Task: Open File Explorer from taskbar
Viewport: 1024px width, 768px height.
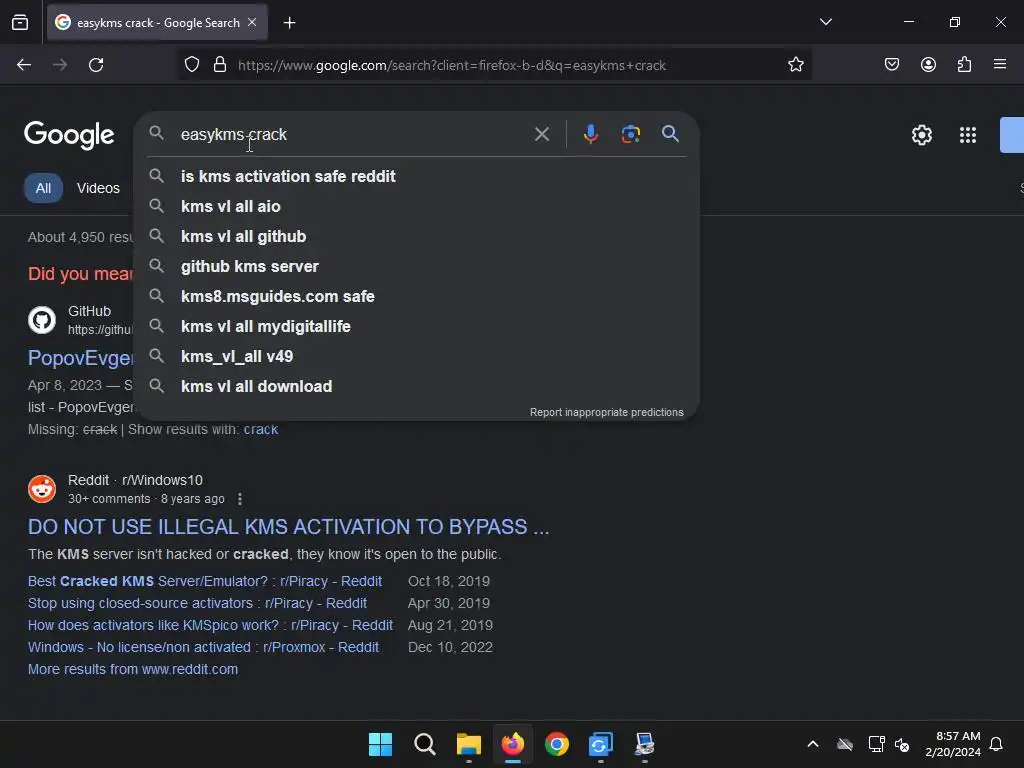Action: pyautogui.click(x=468, y=744)
